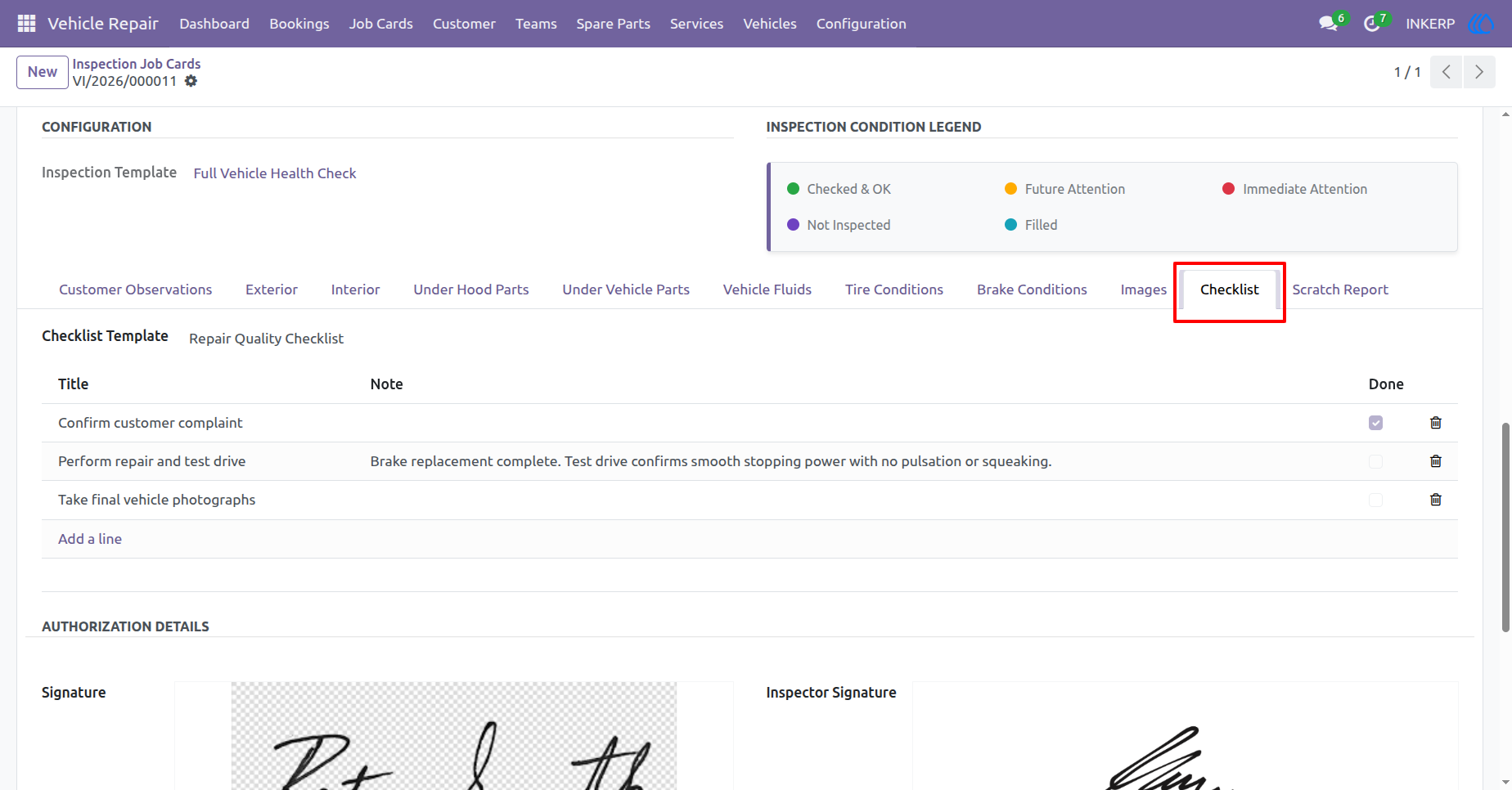Screen dimensions: 1512x790
Task: Delete the Perform repair and test drive row
Action: pos(1436,461)
